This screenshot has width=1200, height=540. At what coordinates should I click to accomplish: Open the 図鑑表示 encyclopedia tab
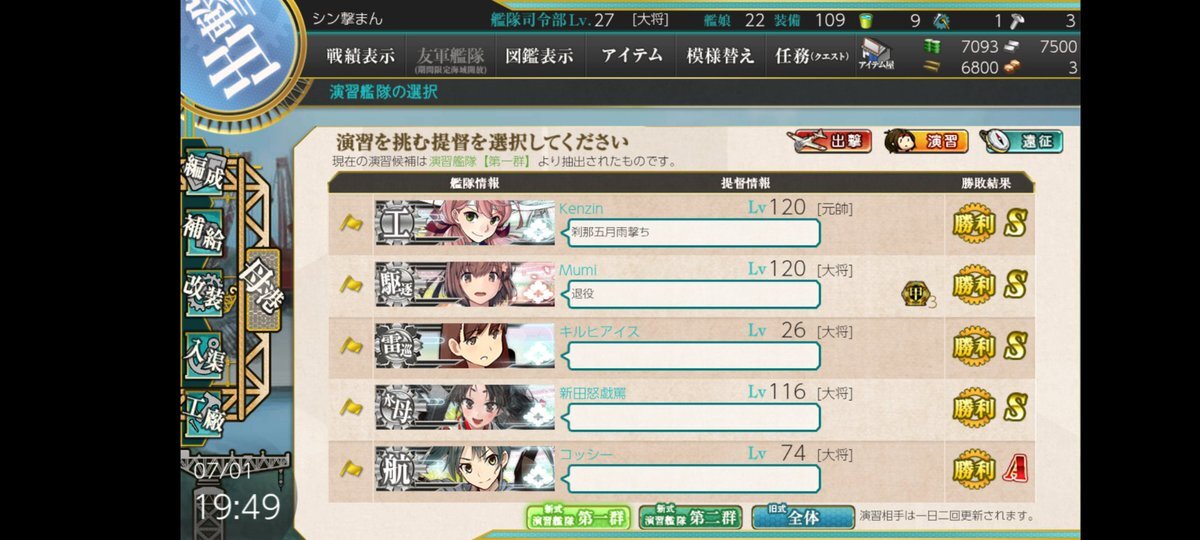point(540,57)
